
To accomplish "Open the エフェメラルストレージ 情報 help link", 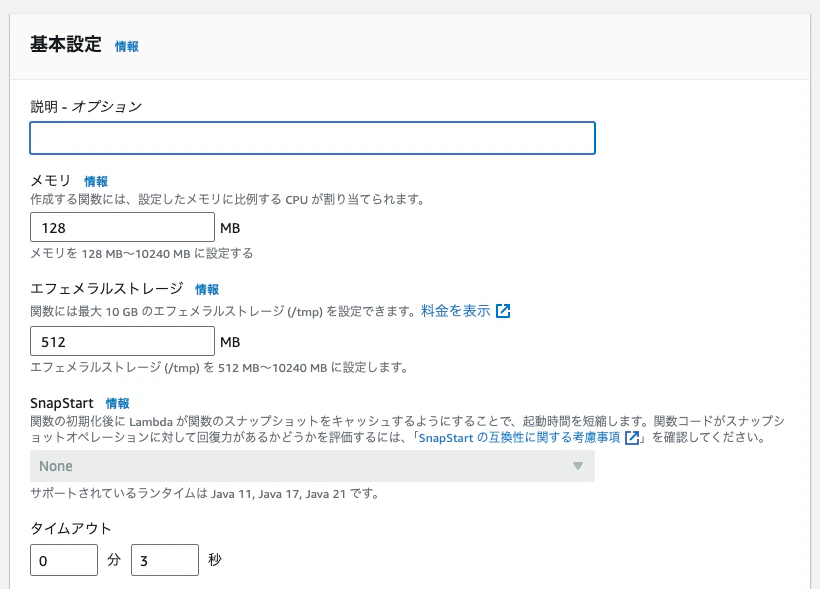I will click(205, 289).
